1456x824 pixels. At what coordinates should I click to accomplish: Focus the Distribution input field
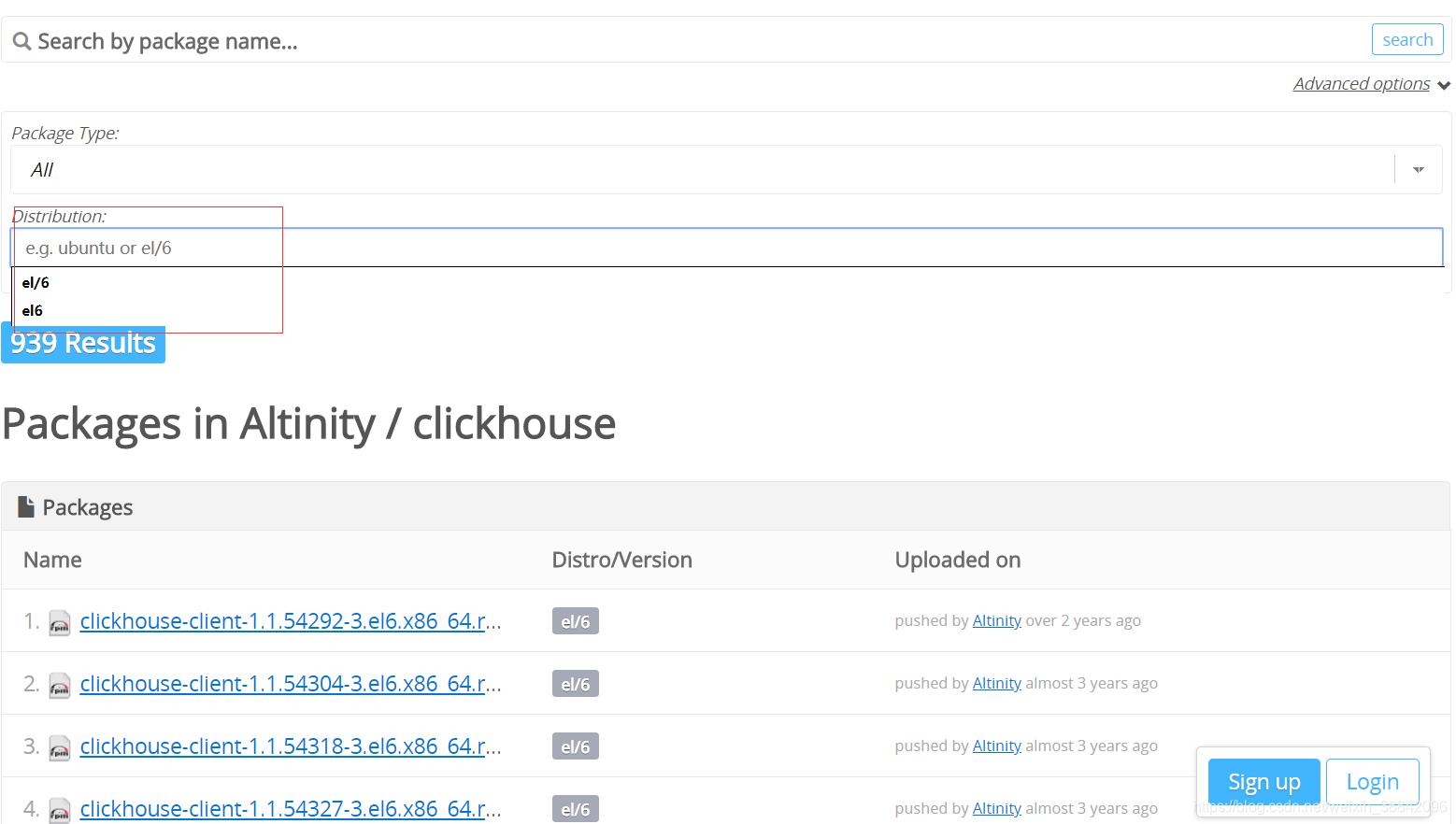[727, 248]
